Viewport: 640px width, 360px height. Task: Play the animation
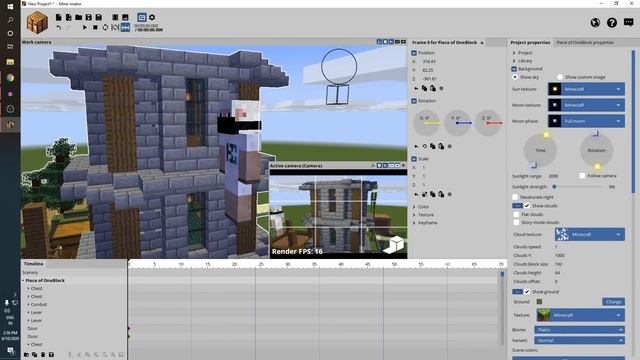tap(84, 27)
